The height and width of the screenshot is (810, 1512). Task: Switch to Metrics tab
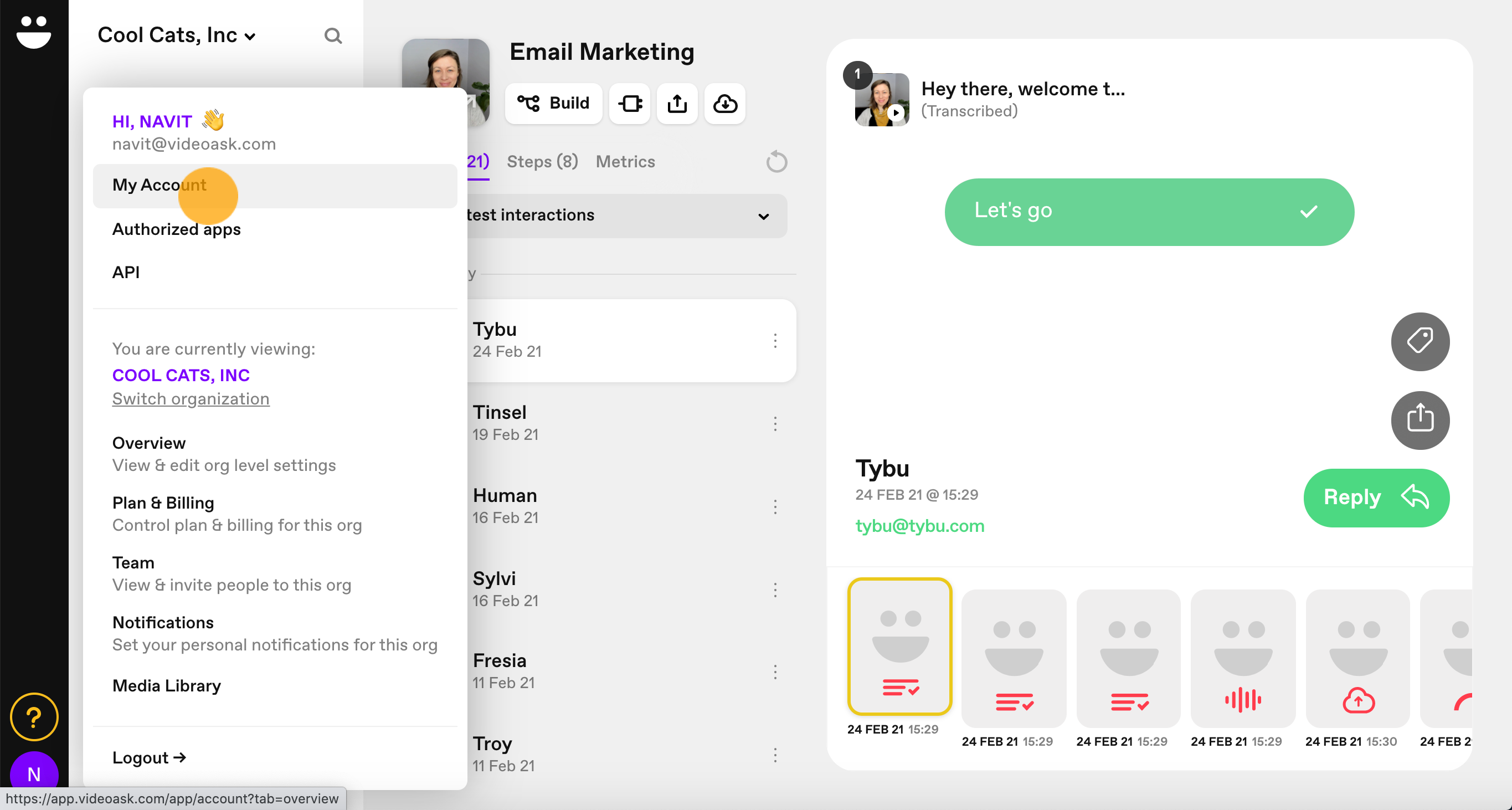coord(625,161)
